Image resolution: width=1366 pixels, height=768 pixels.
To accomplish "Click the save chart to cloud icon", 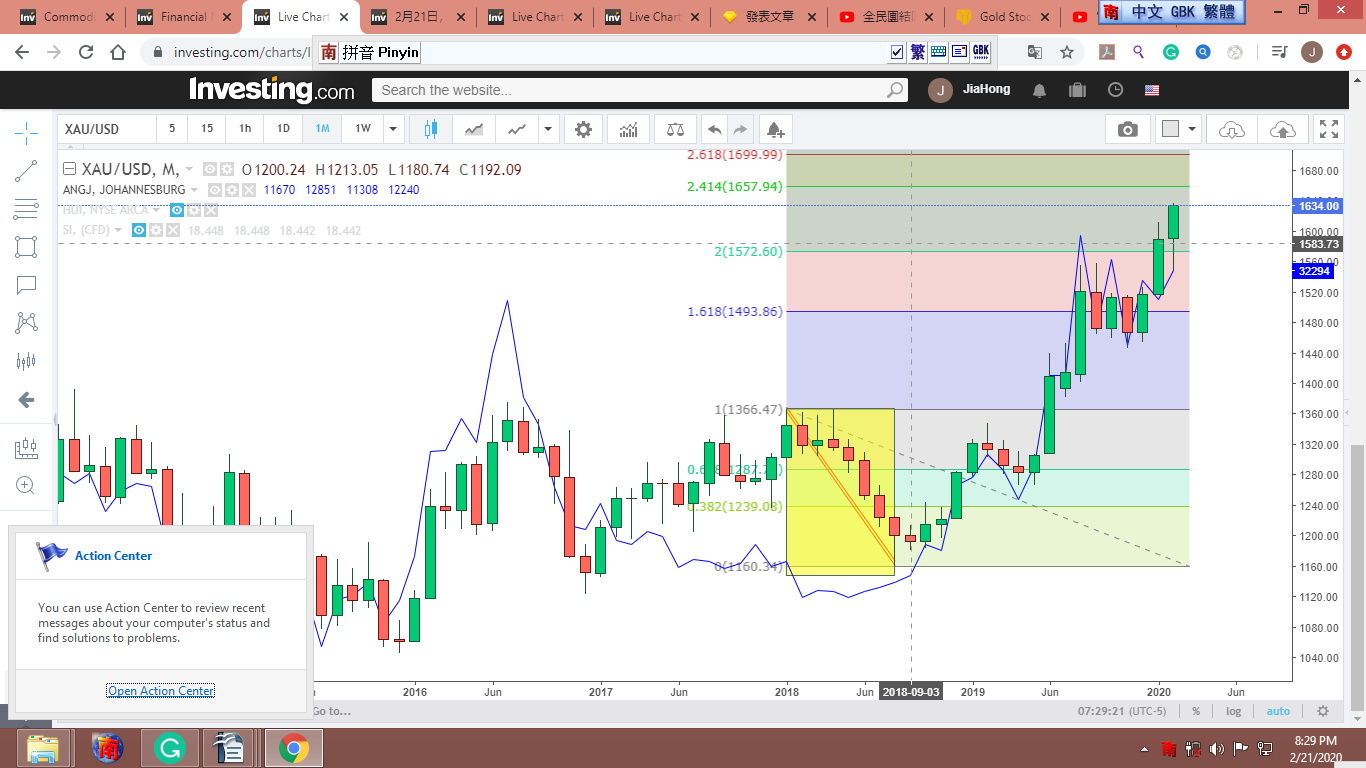I will coord(1281,129).
